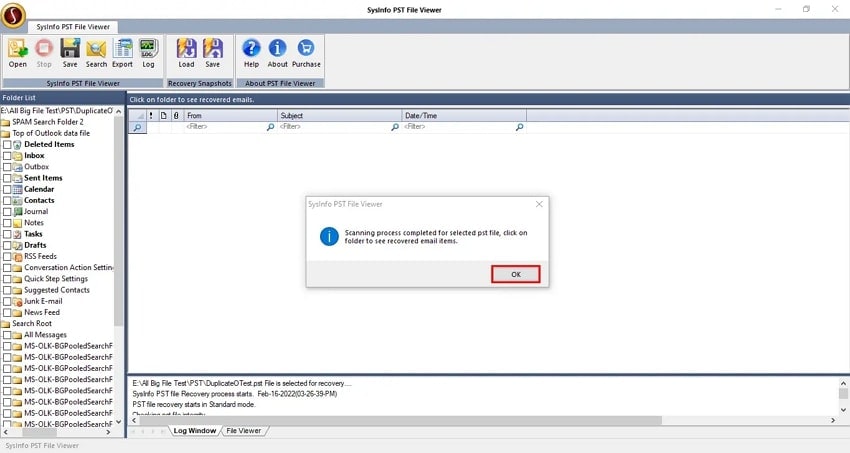Click folder list scroll up arrow
850x453 pixels.
[119, 111]
